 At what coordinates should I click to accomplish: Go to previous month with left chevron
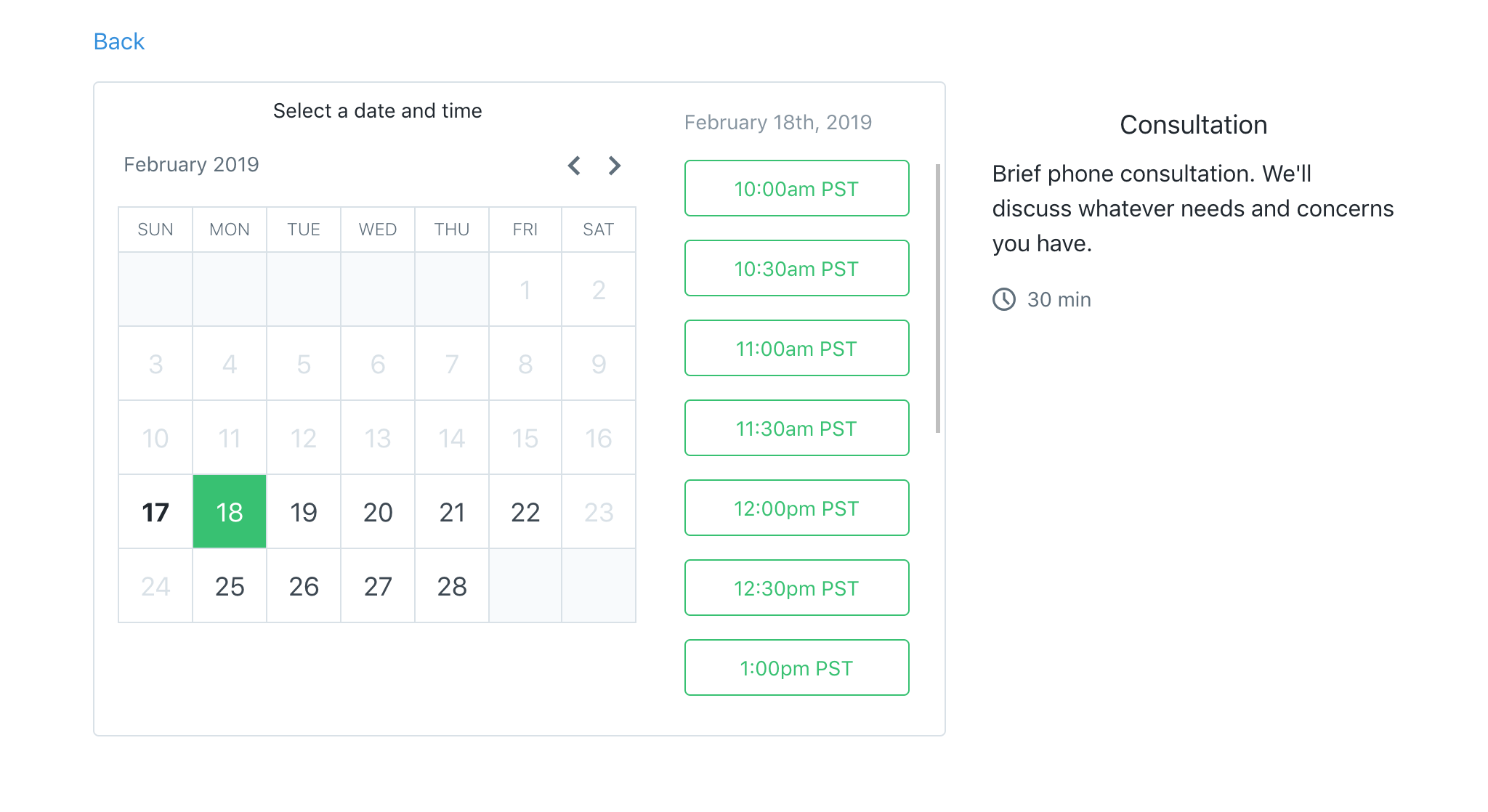[574, 166]
